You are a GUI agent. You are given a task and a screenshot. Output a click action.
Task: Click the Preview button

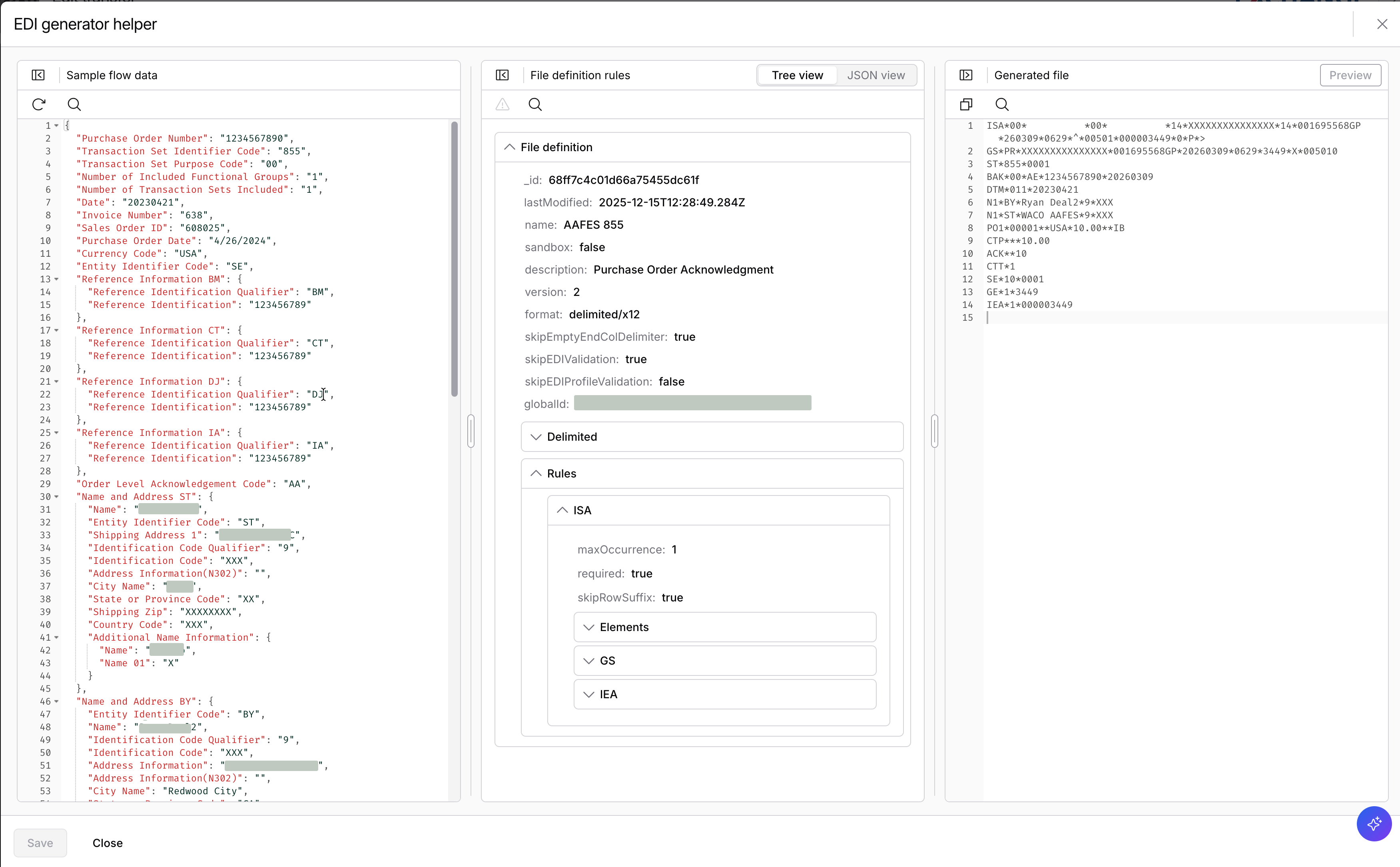point(1350,75)
